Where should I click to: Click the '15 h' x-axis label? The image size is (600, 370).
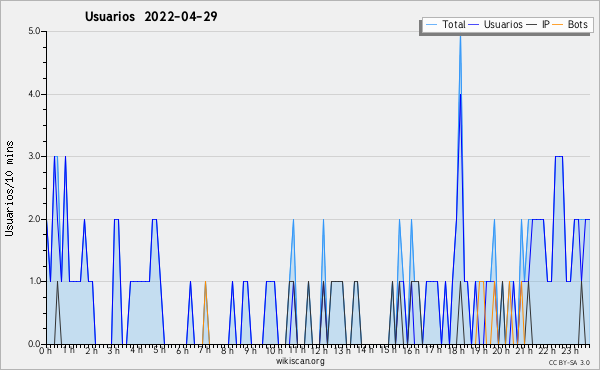tap(388, 350)
